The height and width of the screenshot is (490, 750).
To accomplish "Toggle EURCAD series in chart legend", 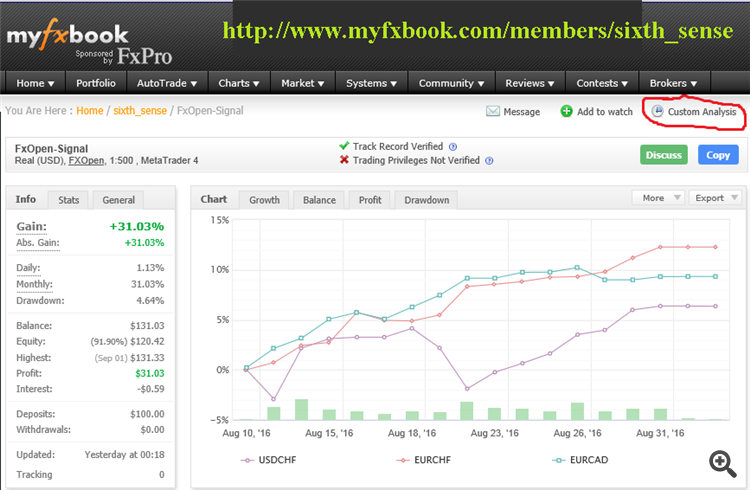I will [580, 460].
